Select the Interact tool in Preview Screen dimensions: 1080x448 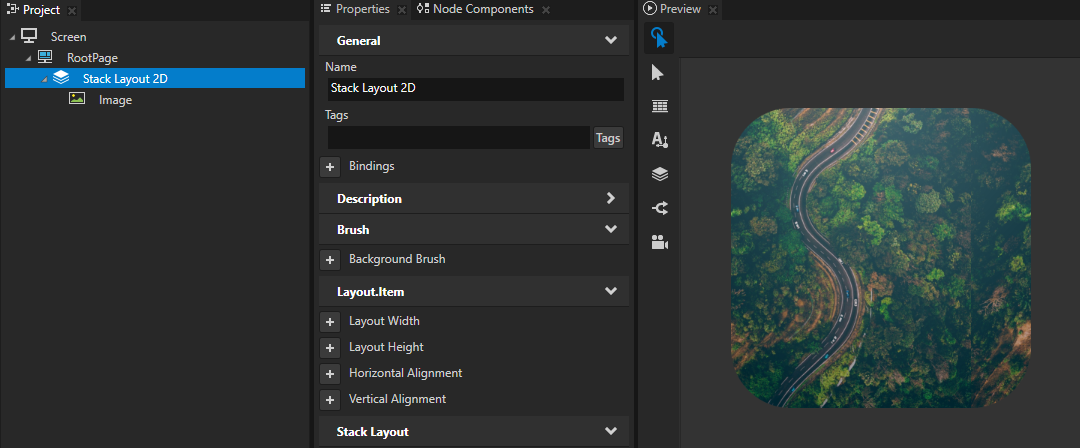(x=658, y=38)
